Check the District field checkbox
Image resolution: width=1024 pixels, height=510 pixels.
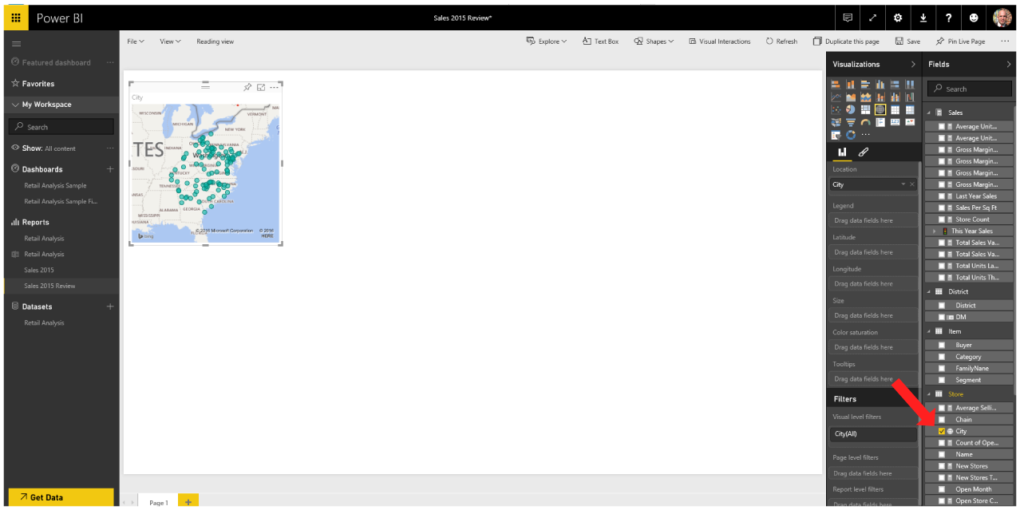941,305
